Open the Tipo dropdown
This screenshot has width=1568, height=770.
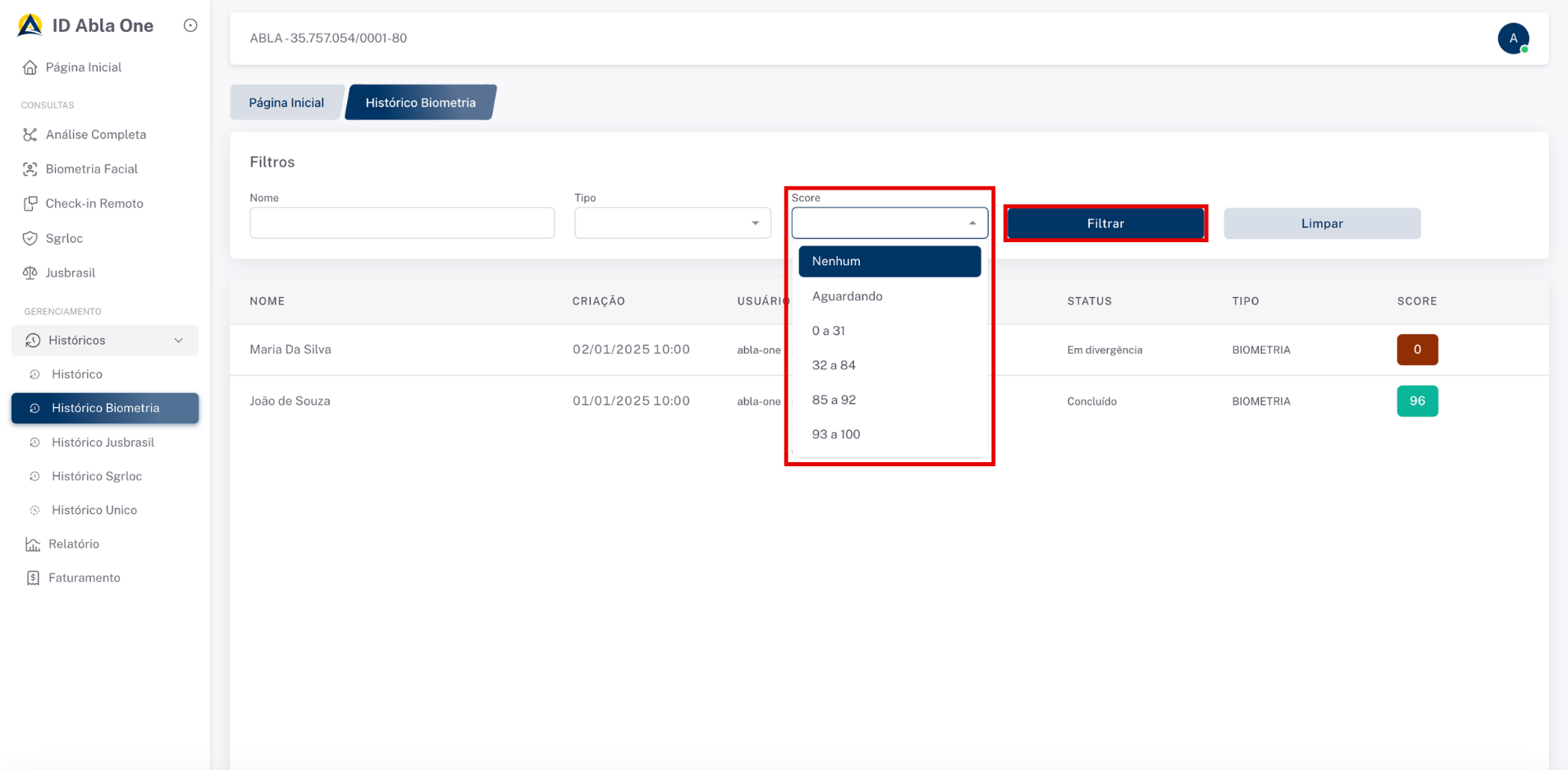672,223
